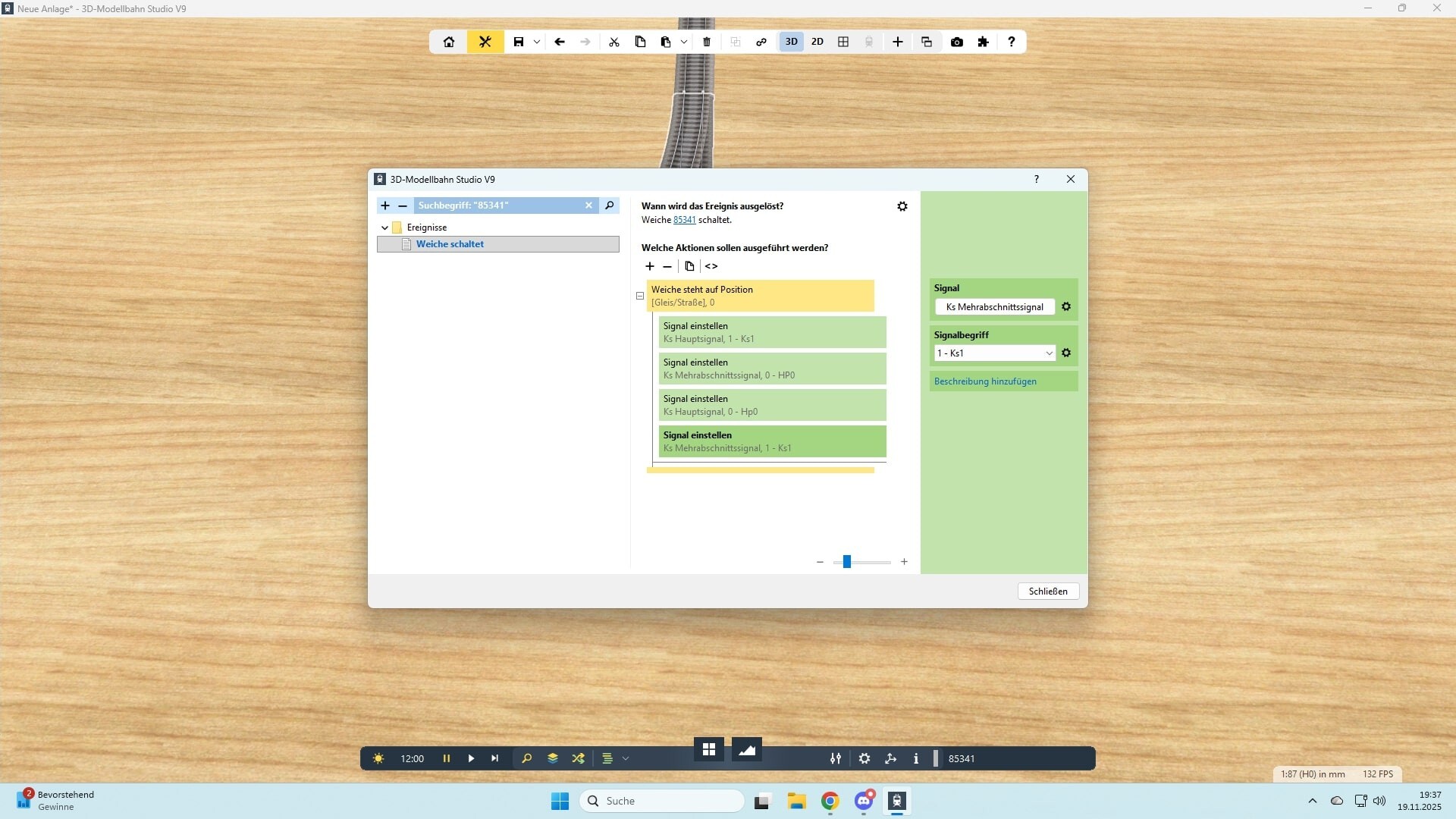
Task: Click the puzzle piece plugin icon
Action: click(x=984, y=42)
